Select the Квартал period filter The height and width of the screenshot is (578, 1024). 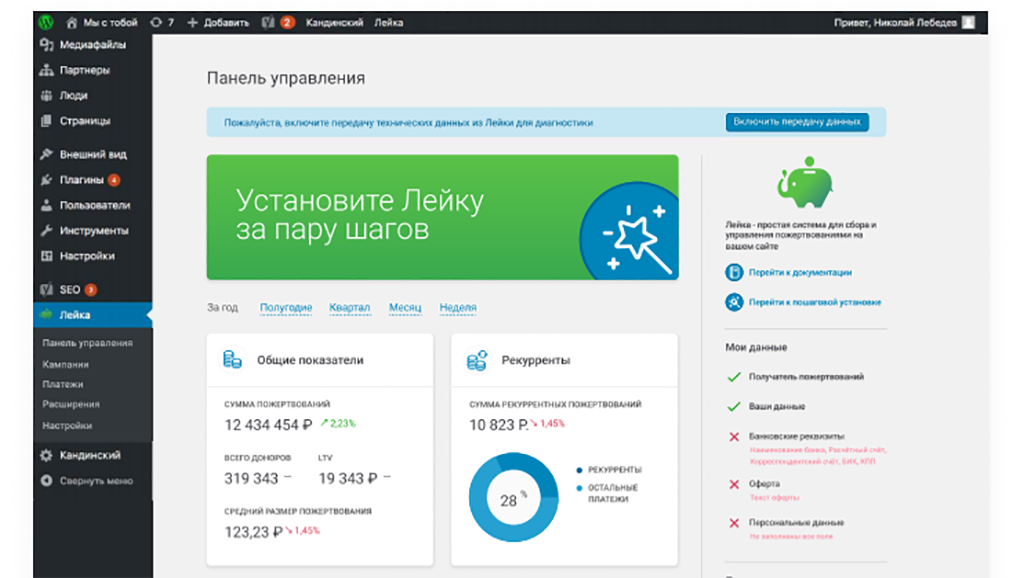click(x=349, y=308)
